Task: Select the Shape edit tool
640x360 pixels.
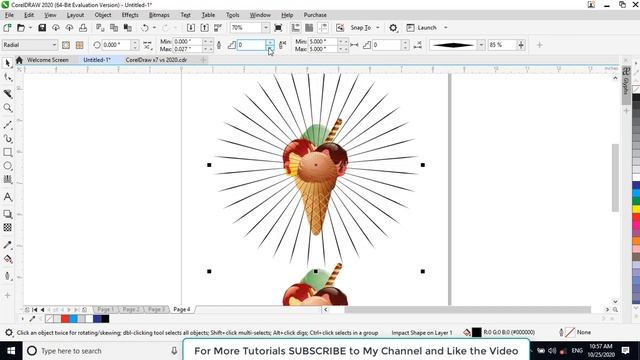Action: click(7, 77)
